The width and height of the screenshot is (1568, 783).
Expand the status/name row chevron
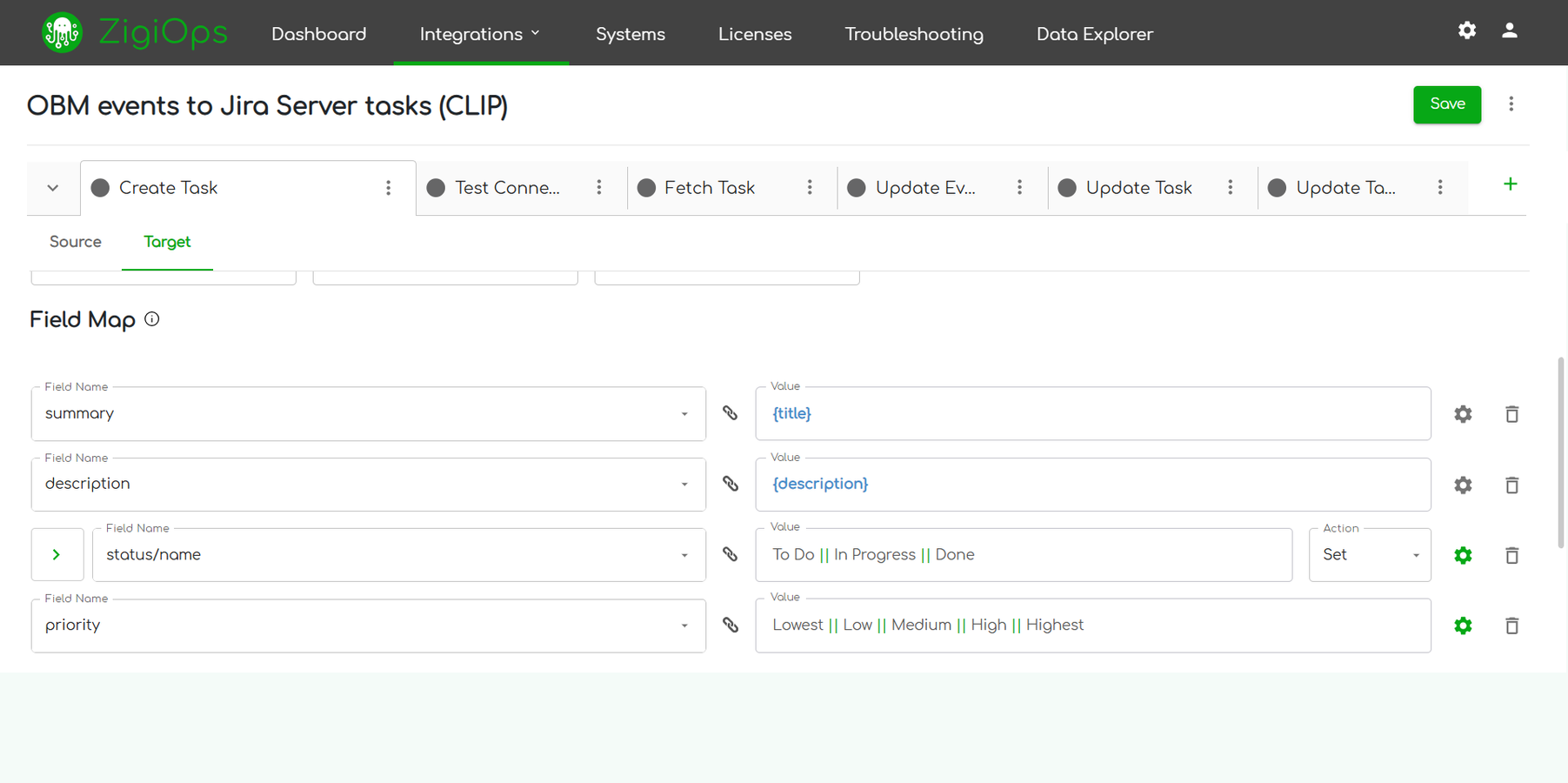[57, 555]
